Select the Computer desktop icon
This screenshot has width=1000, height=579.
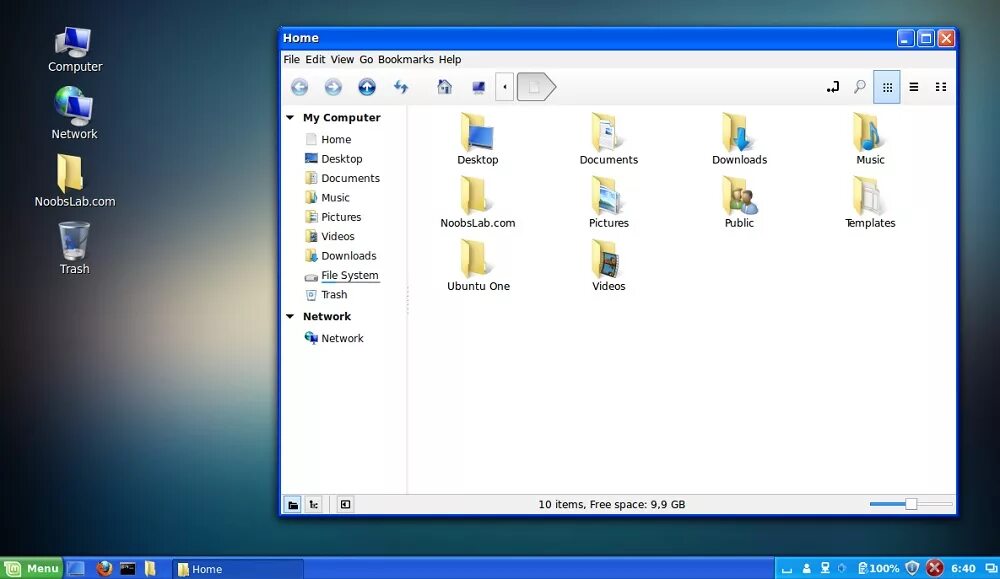click(x=75, y=50)
